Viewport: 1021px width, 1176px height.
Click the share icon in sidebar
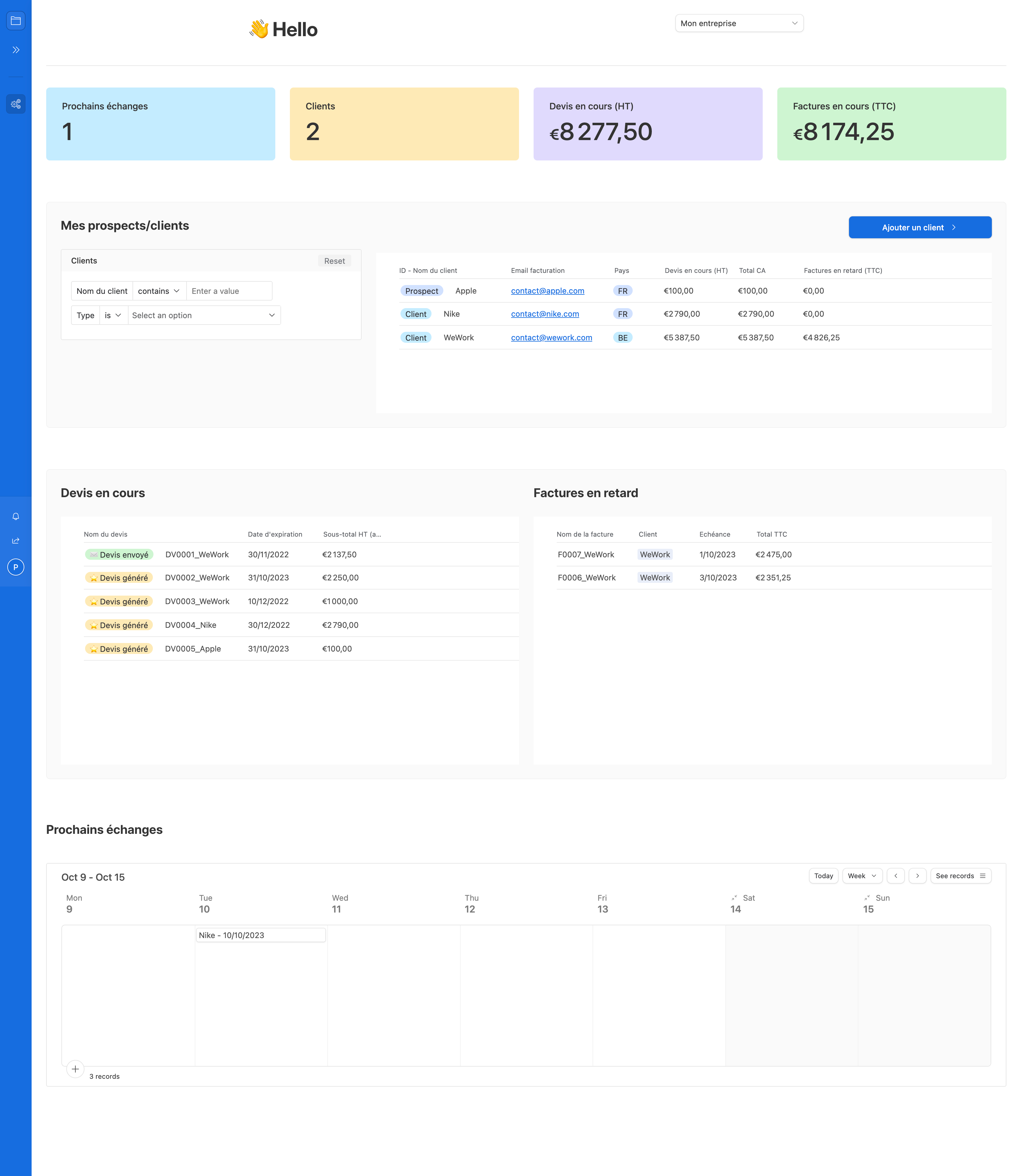click(x=16, y=541)
